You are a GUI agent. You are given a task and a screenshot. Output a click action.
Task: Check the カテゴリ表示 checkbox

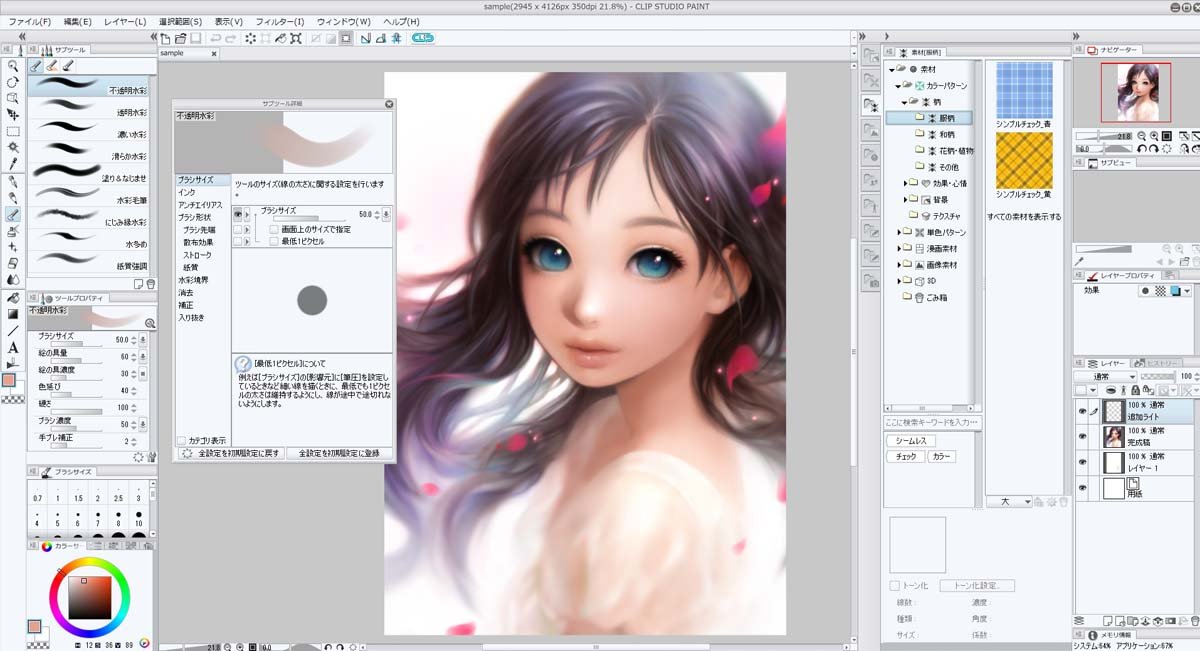pyautogui.click(x=181, y=440)
